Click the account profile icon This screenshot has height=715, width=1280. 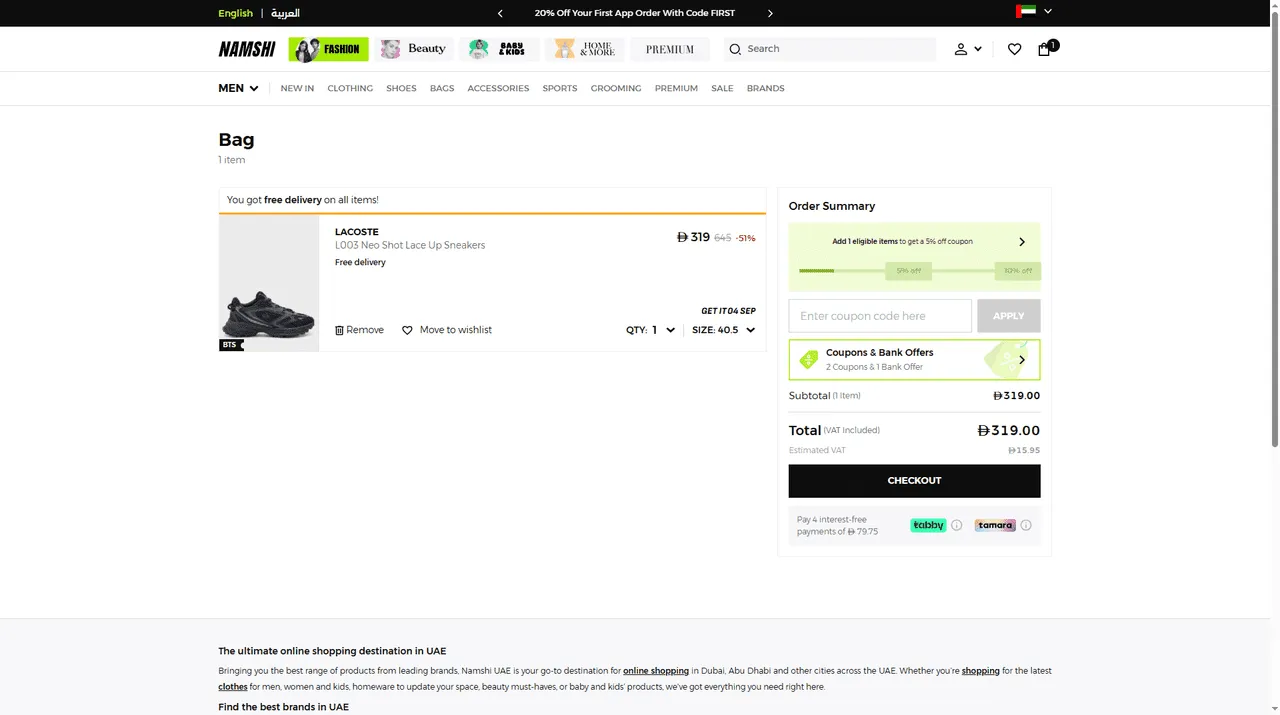tap(960, 48)
